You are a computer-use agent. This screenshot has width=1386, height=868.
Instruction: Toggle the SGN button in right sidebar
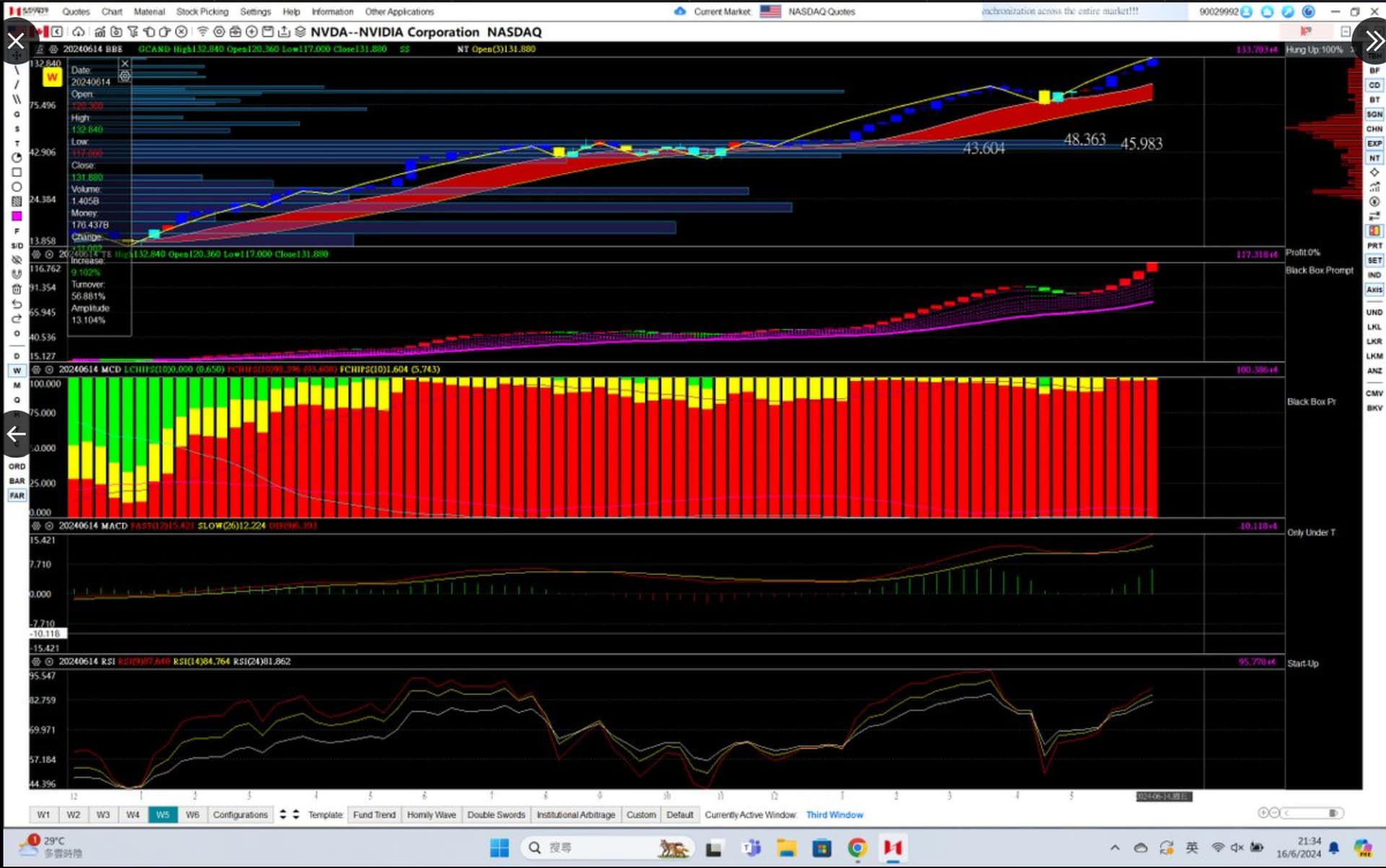pyautogui.click(x=1374, y=115)
